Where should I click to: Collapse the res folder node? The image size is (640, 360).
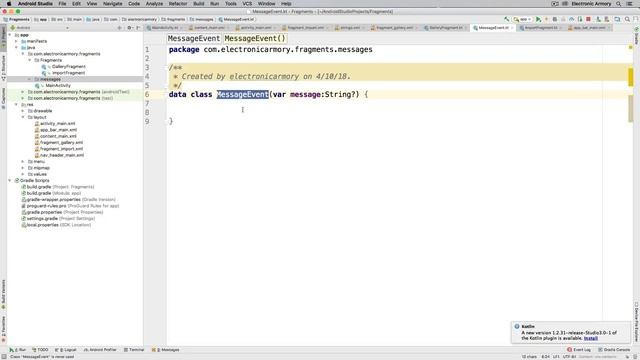pos(17,104)
